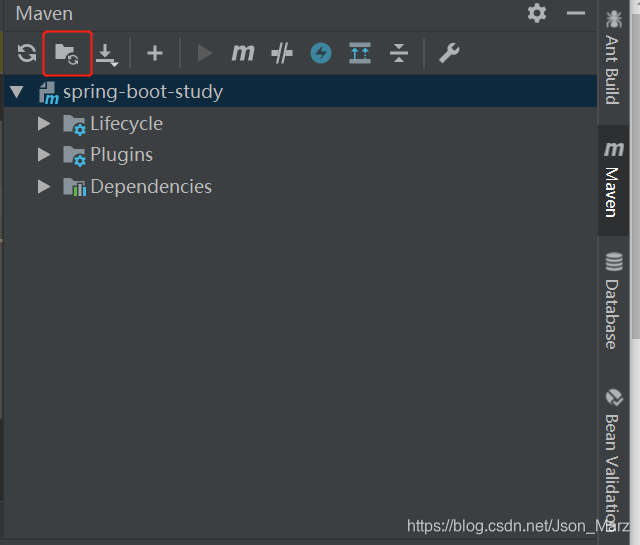Select the Lifecycle tree item
The height and width of the screenshot is (545, 640).
(127, 123)
